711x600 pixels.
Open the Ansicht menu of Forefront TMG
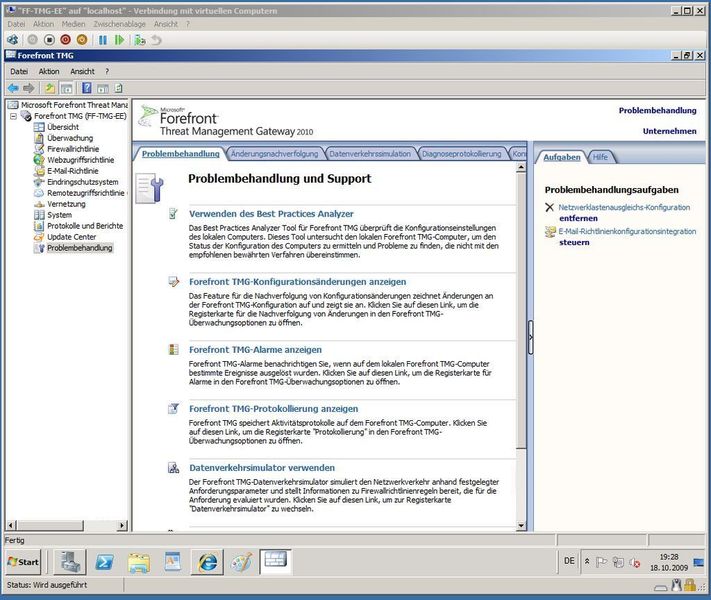click(82, 71)
